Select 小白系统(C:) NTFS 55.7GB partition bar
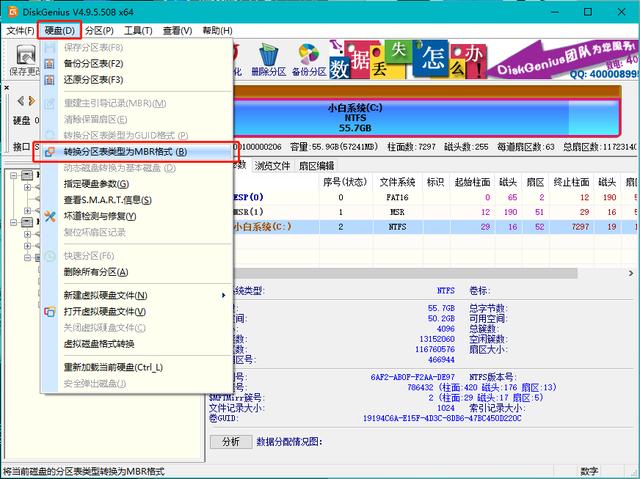The width and height of the screenshot is (640, 479). coord(426,118)
